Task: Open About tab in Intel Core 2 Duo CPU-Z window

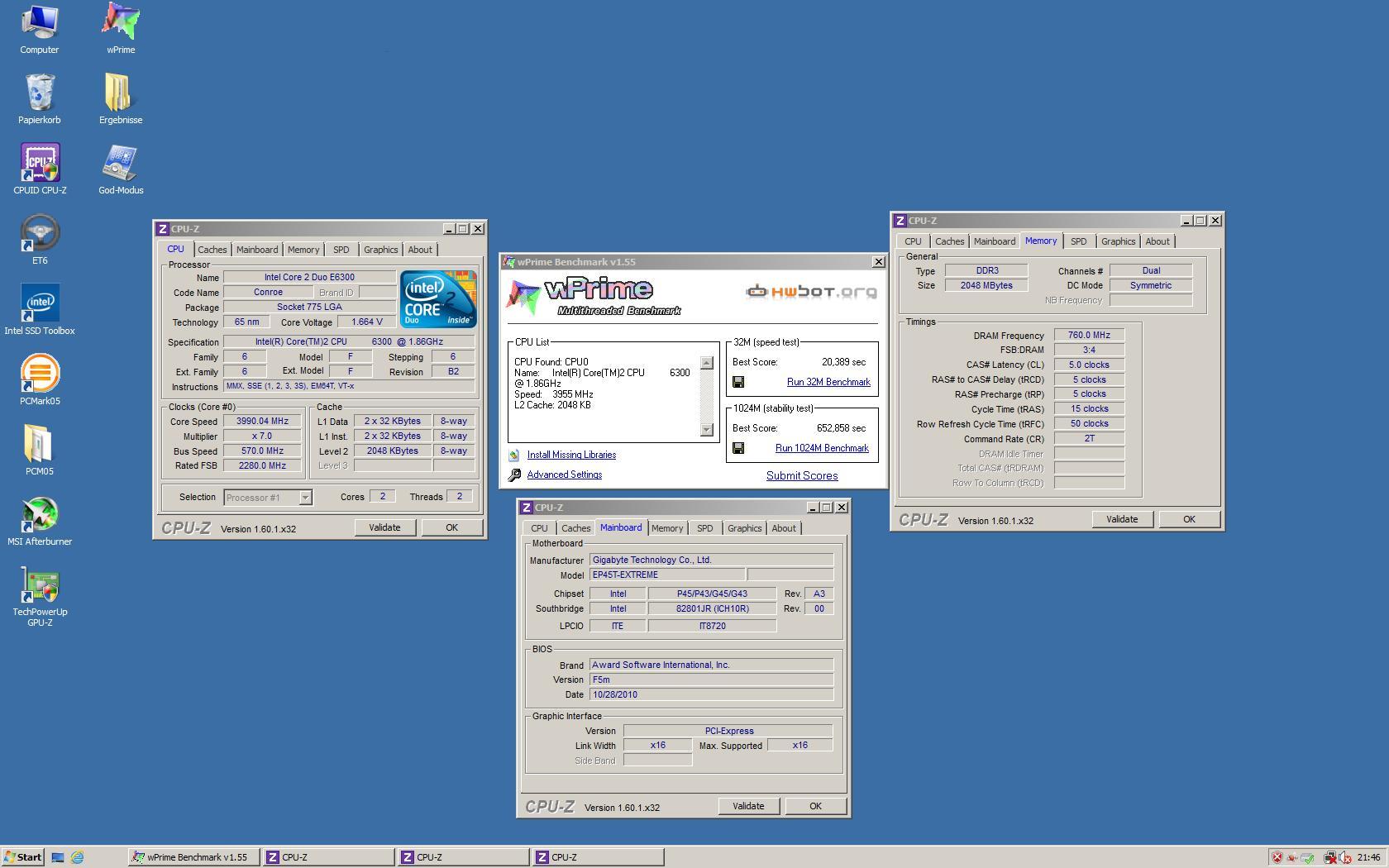Action: (420, 250)
